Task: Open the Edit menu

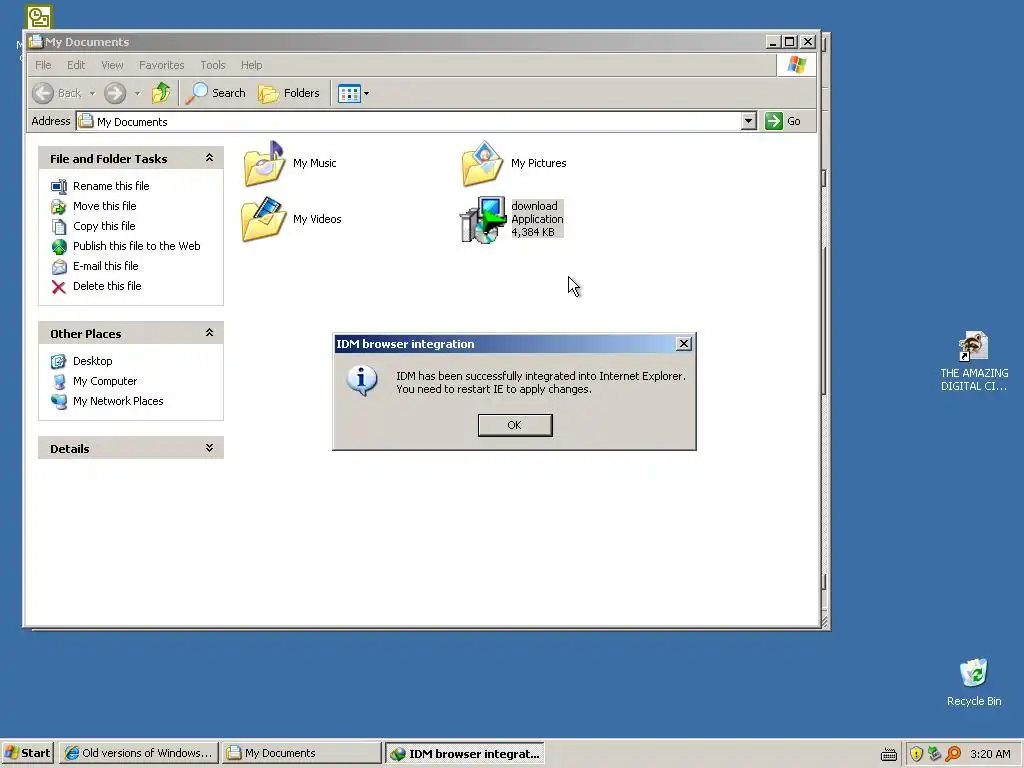Action: (76, 65)
